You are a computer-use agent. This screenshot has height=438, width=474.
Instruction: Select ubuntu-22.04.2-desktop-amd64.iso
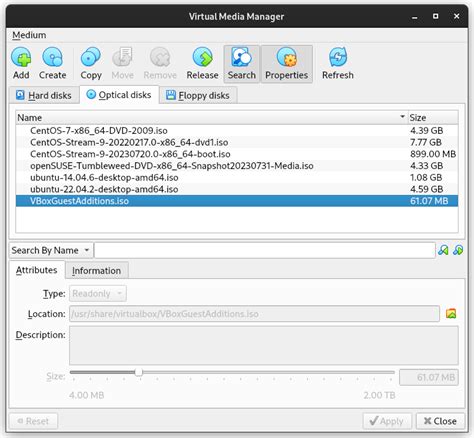[237, 189]
